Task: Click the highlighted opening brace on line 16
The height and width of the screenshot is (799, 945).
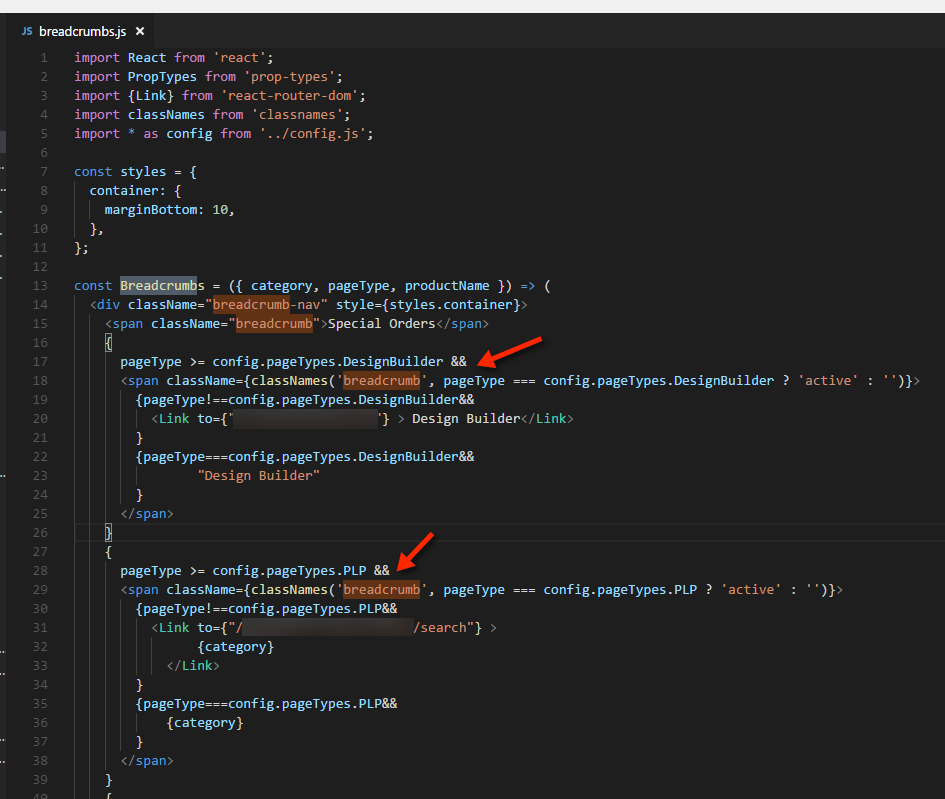Action: coord(108,343)
